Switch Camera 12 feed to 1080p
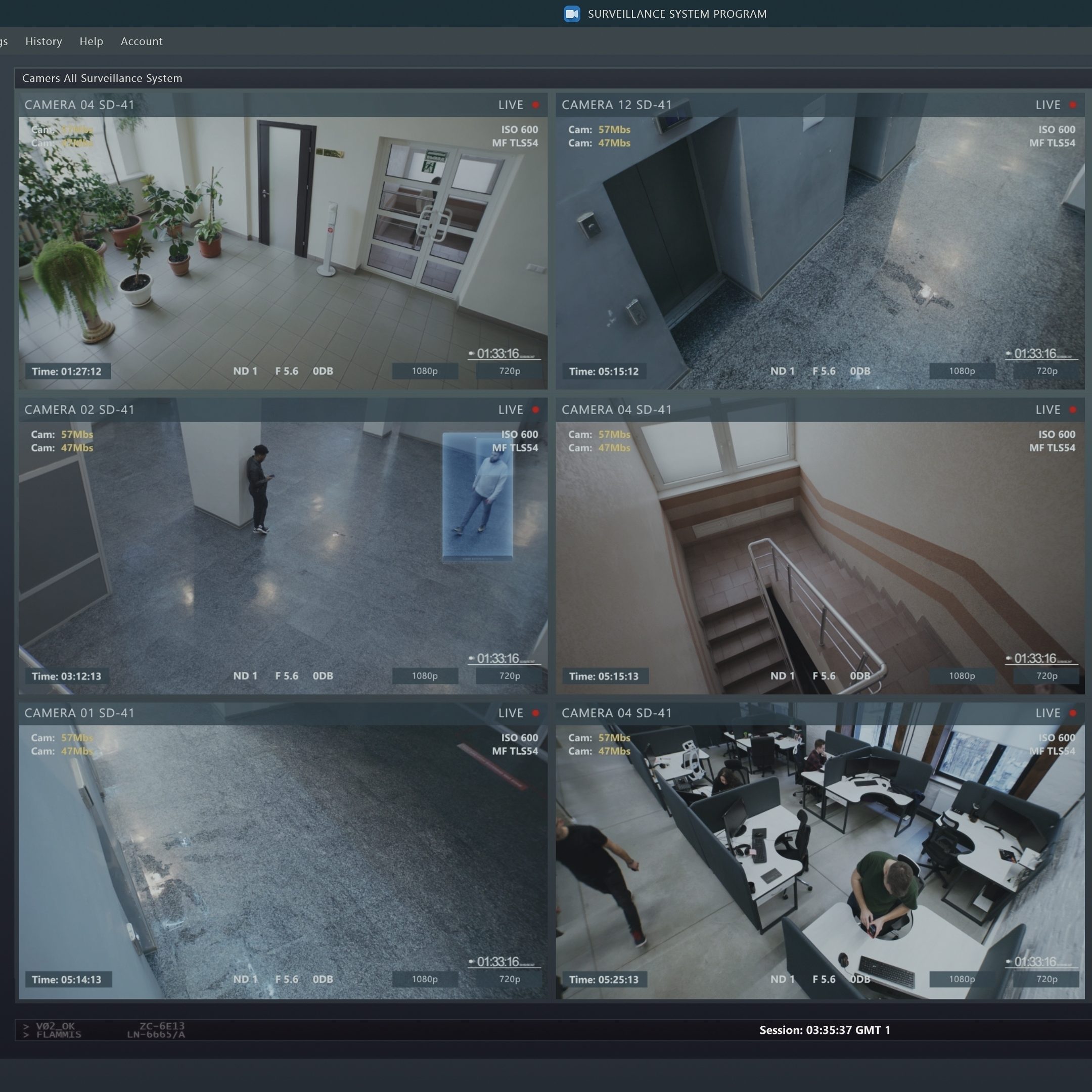Viewport: 1092px width, 1092px height. [962, 372]
